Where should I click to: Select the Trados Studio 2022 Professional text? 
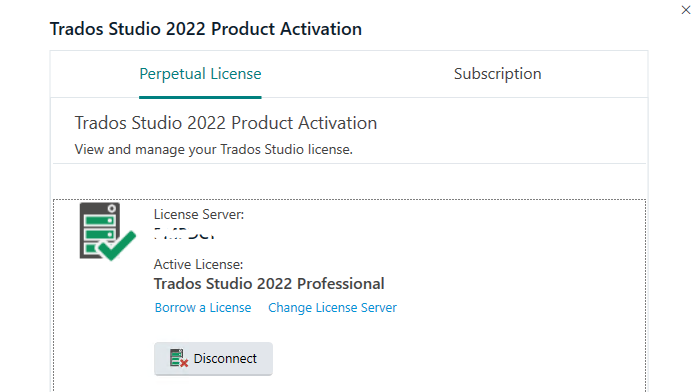[269, 284]
